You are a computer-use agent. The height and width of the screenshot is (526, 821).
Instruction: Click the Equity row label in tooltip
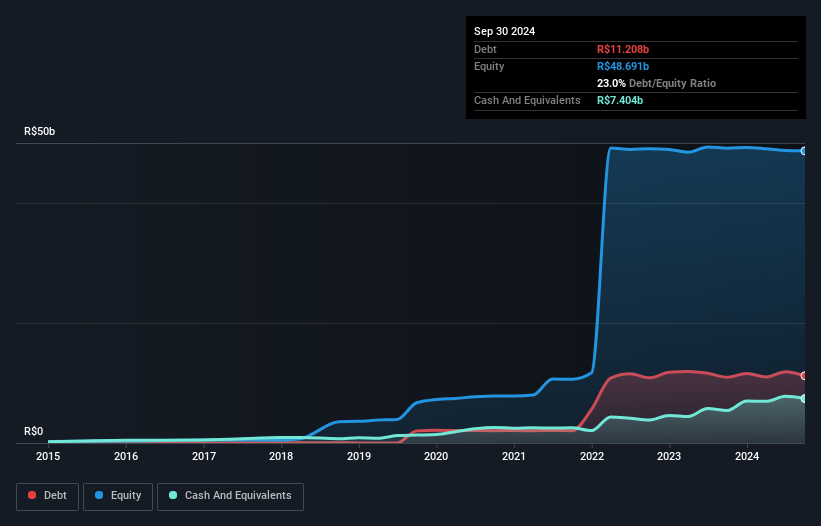489,66
